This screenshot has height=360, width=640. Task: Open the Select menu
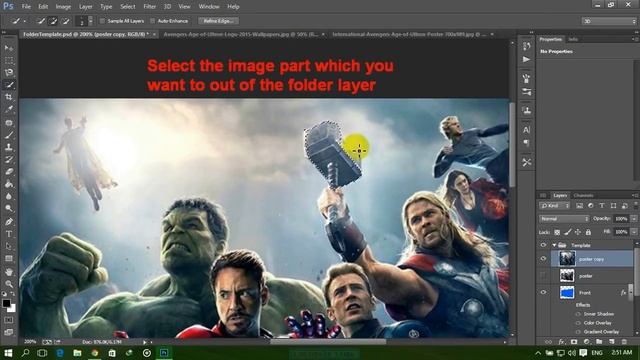click(x=127, y=7)
